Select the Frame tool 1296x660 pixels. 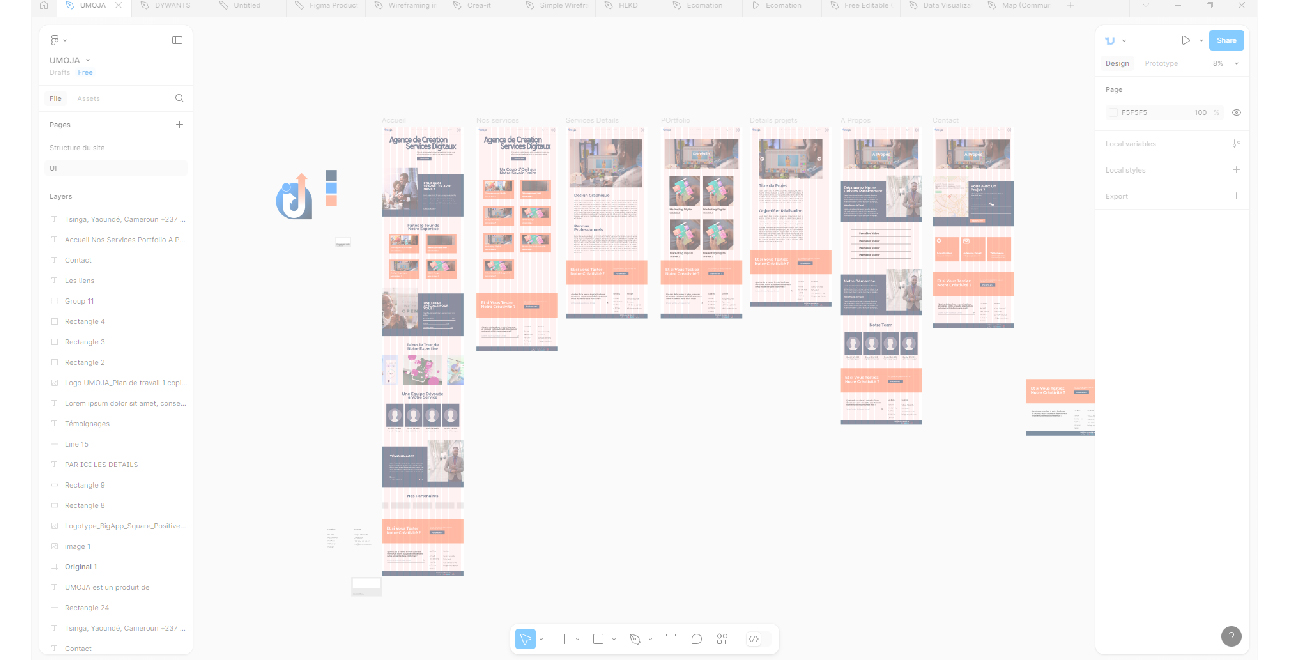point(565,639)
